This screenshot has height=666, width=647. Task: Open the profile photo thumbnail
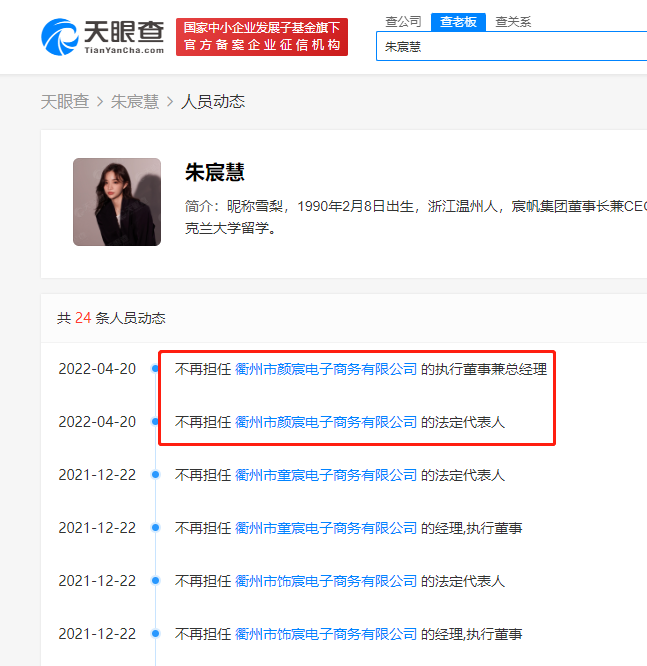point(117,202)
